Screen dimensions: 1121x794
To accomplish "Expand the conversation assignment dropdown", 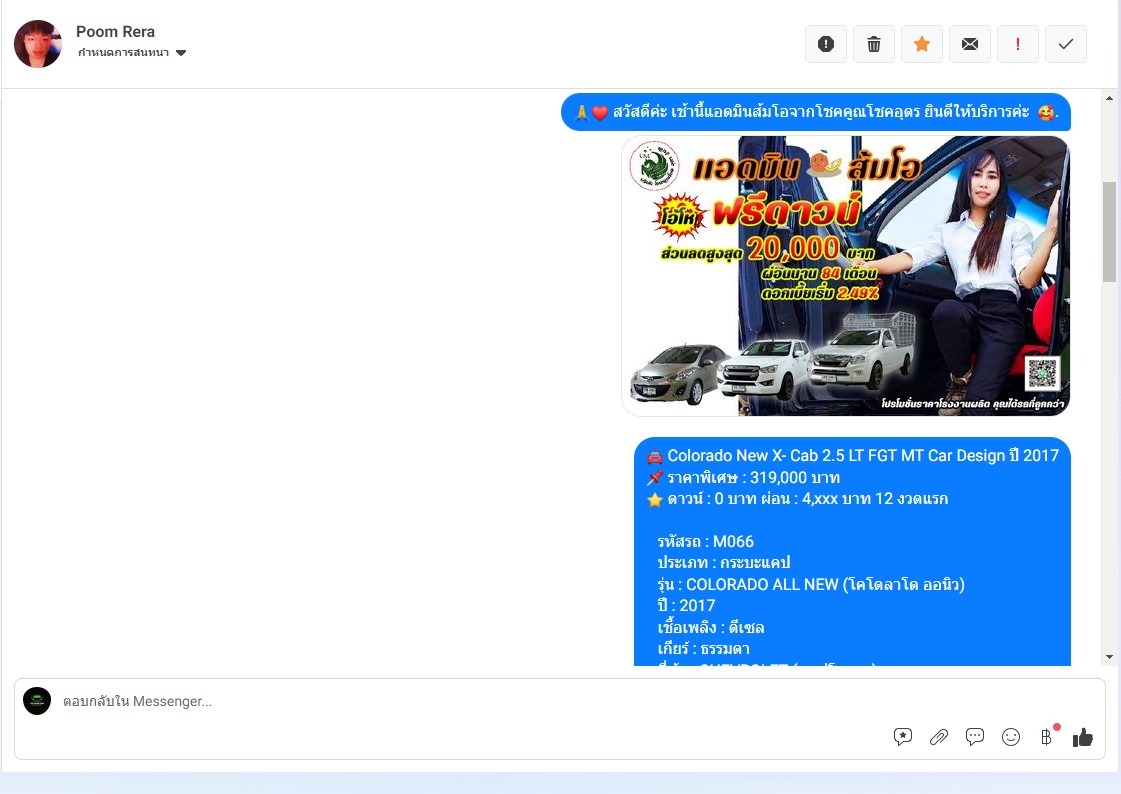I will tap(132, 53).
